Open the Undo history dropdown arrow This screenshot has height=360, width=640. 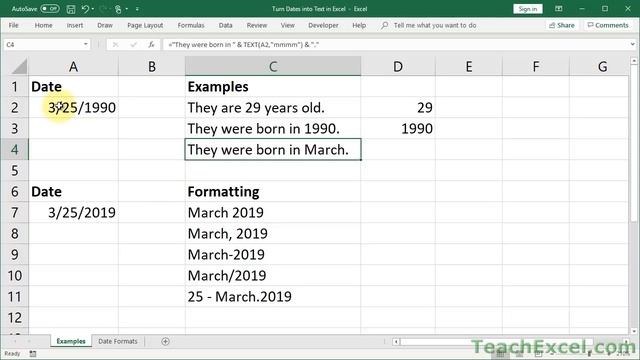click(93, 9)
